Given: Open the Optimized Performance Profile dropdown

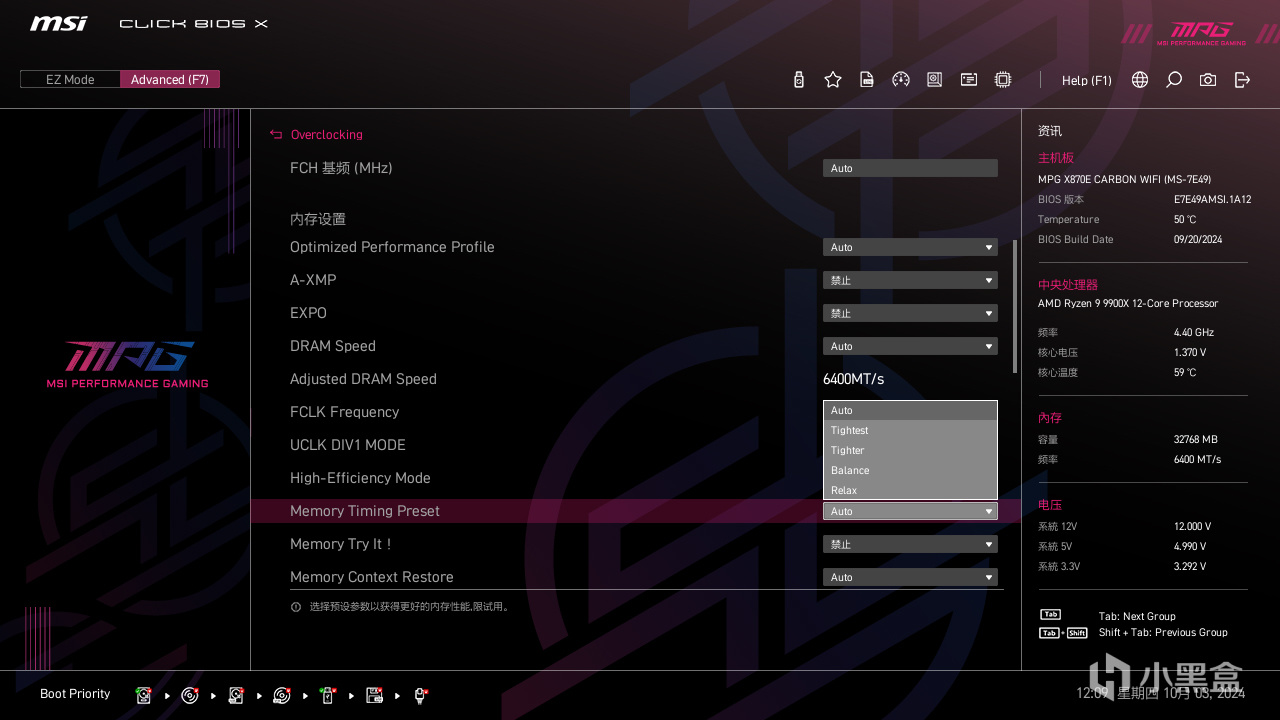Looking at the screenshot, I should coord(910,247).
